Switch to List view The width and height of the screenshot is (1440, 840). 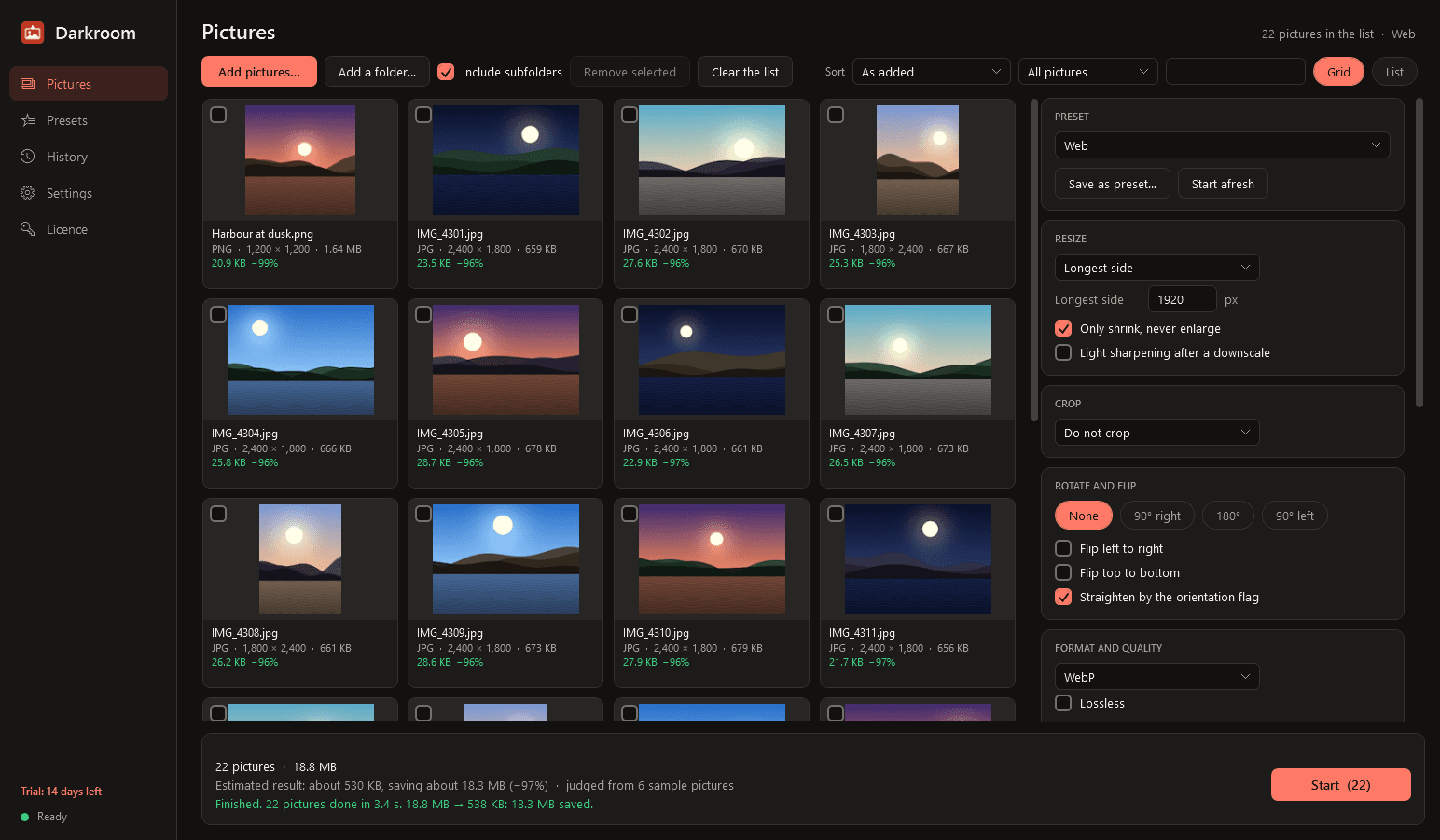tap(1394, 72)
